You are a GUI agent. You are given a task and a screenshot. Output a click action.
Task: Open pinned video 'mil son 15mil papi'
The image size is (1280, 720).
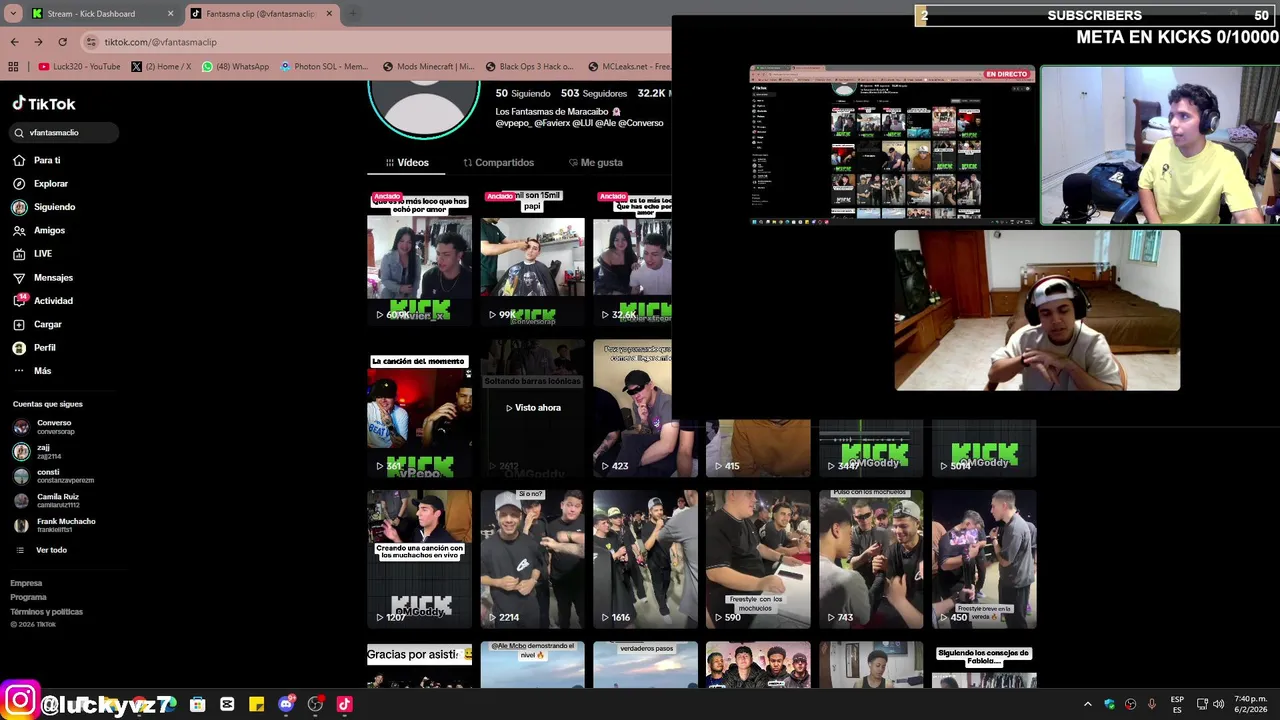click(532, 258)
